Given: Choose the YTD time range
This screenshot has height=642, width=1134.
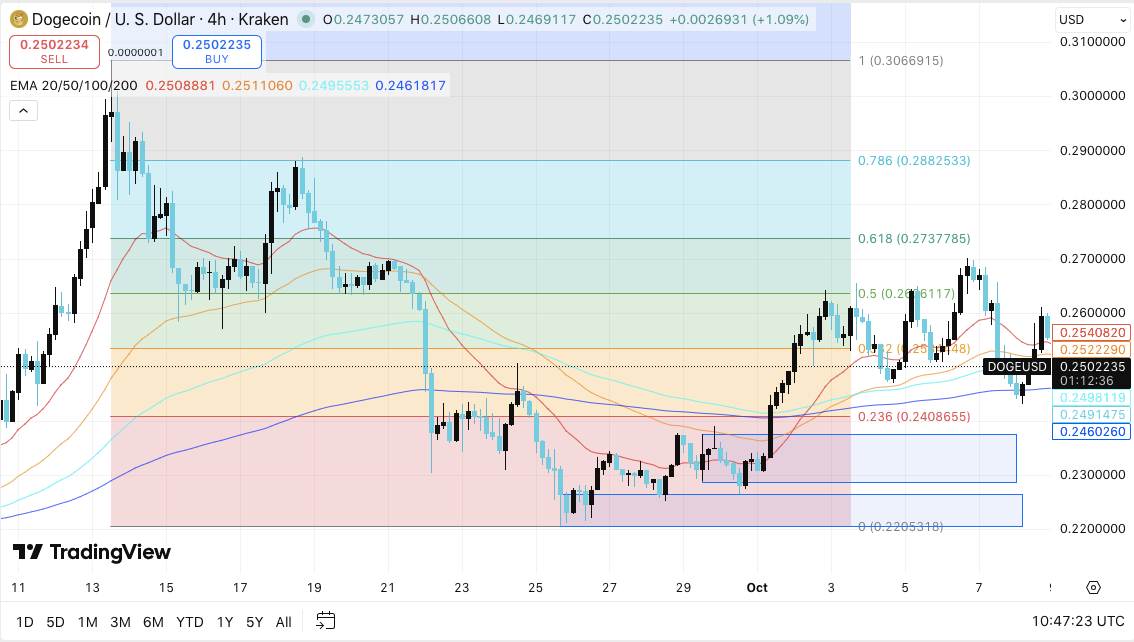Looking at the screenshot, I should point(189,622).
